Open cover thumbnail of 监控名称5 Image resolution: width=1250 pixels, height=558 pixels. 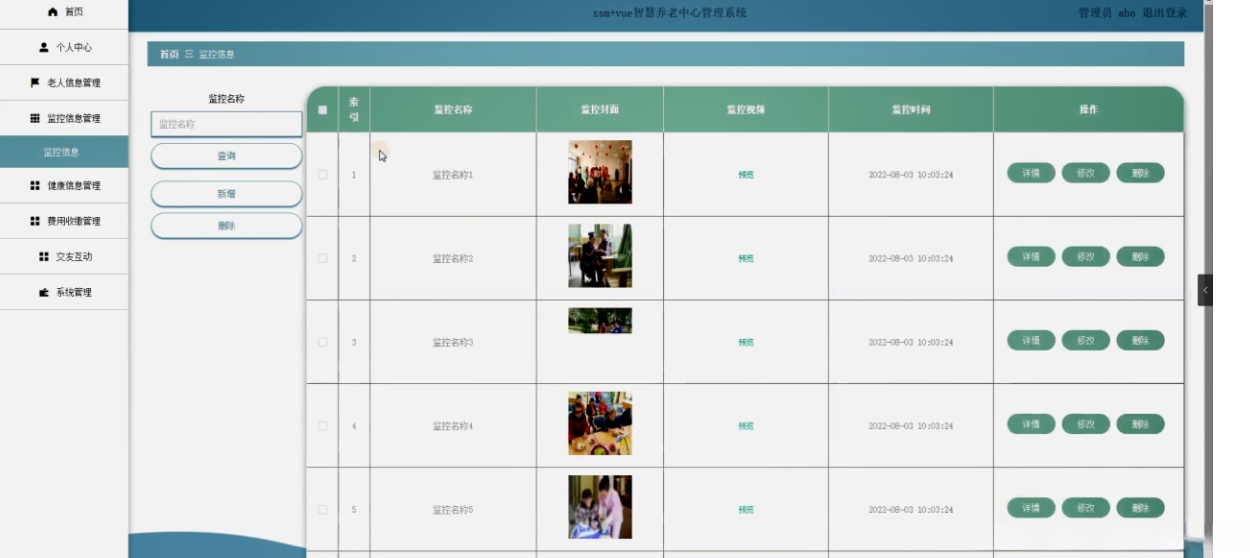[x=600, y=507]
